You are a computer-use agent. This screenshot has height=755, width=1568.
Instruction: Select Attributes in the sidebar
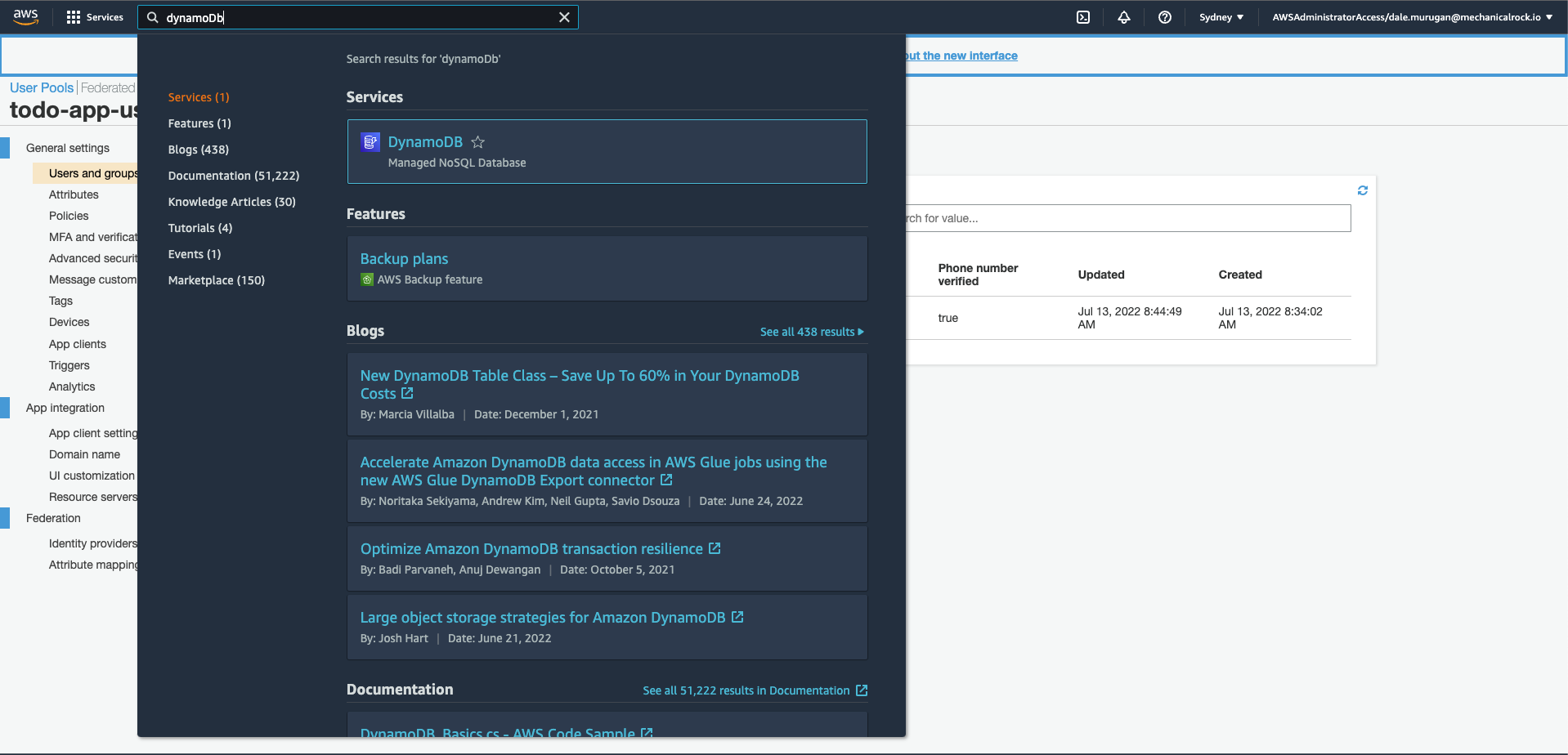click(74, 194)
